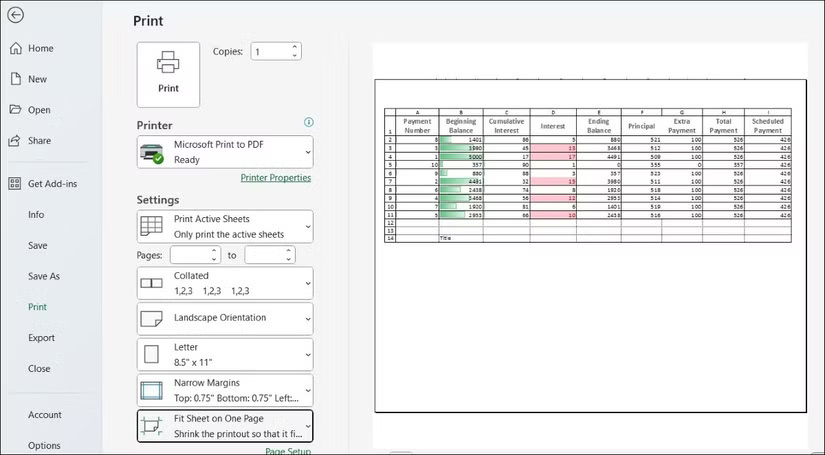Expand the Fit Sheet on One Page dropdown arrow
Viewport: 825px width, 455px height.
coord(308,426)
